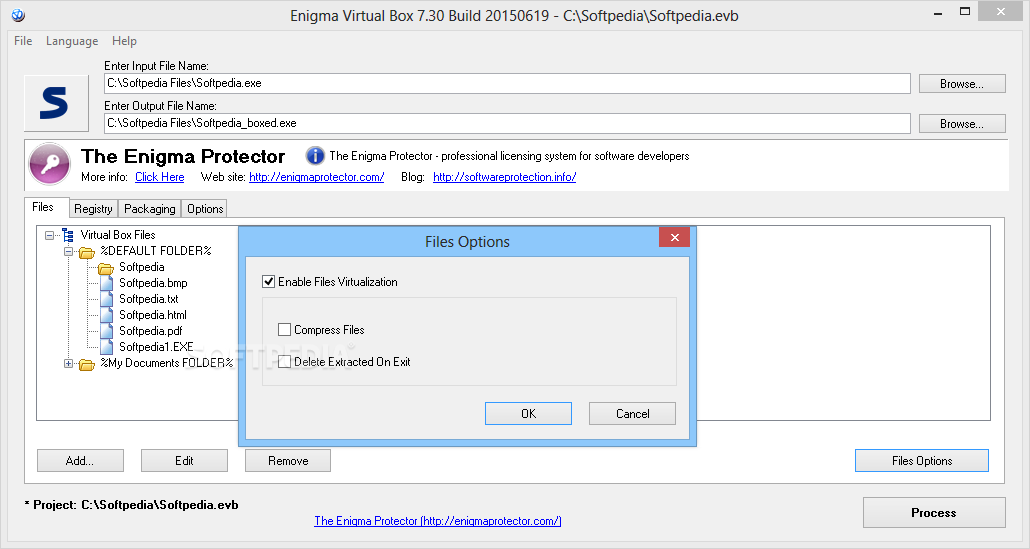Viewport: 1030px width, 549px height.
Task: Select Softpedia.txt in the tree
Action: (148, 299)
